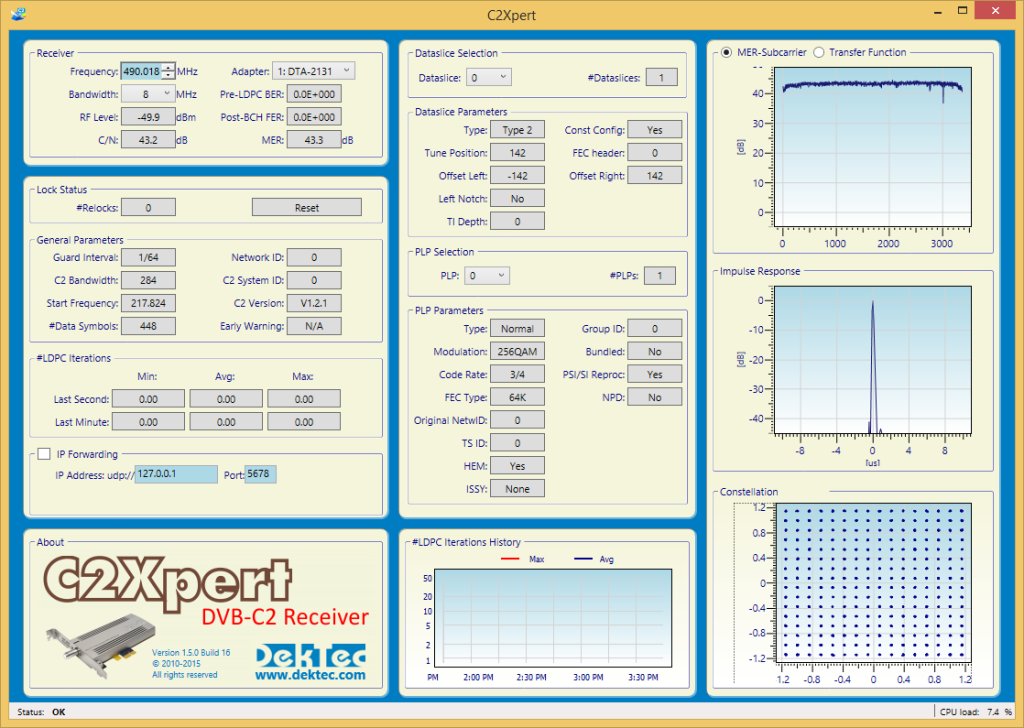Open the Dataslice selection dropdown

coord(489,76)
